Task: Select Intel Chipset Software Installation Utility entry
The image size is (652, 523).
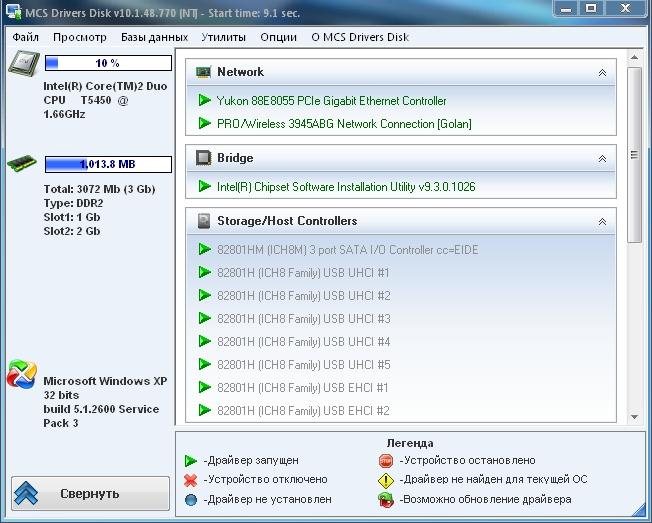Action: (x=346, y=186)
